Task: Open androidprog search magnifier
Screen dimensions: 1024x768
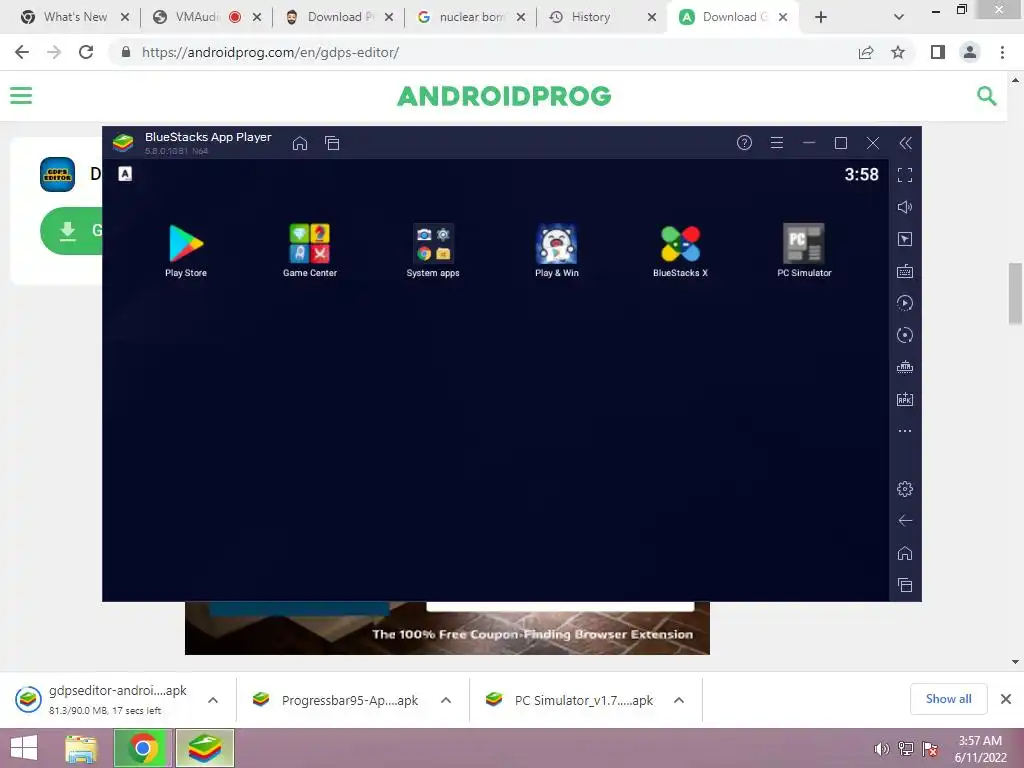Action: pos(986,96)
